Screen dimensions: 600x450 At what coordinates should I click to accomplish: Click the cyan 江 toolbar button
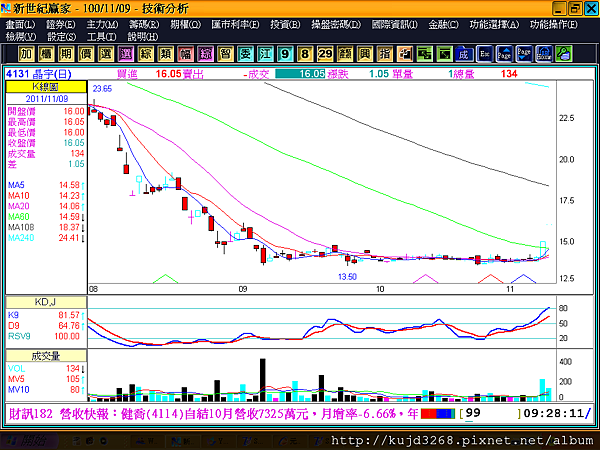pos(265,54)
